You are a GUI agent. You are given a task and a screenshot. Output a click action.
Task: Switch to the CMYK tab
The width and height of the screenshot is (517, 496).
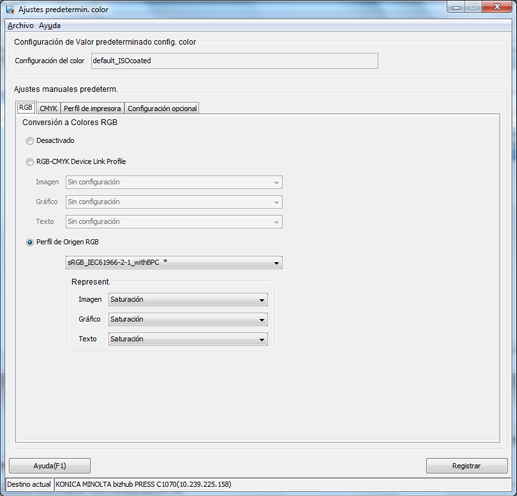tap(48, 108)
